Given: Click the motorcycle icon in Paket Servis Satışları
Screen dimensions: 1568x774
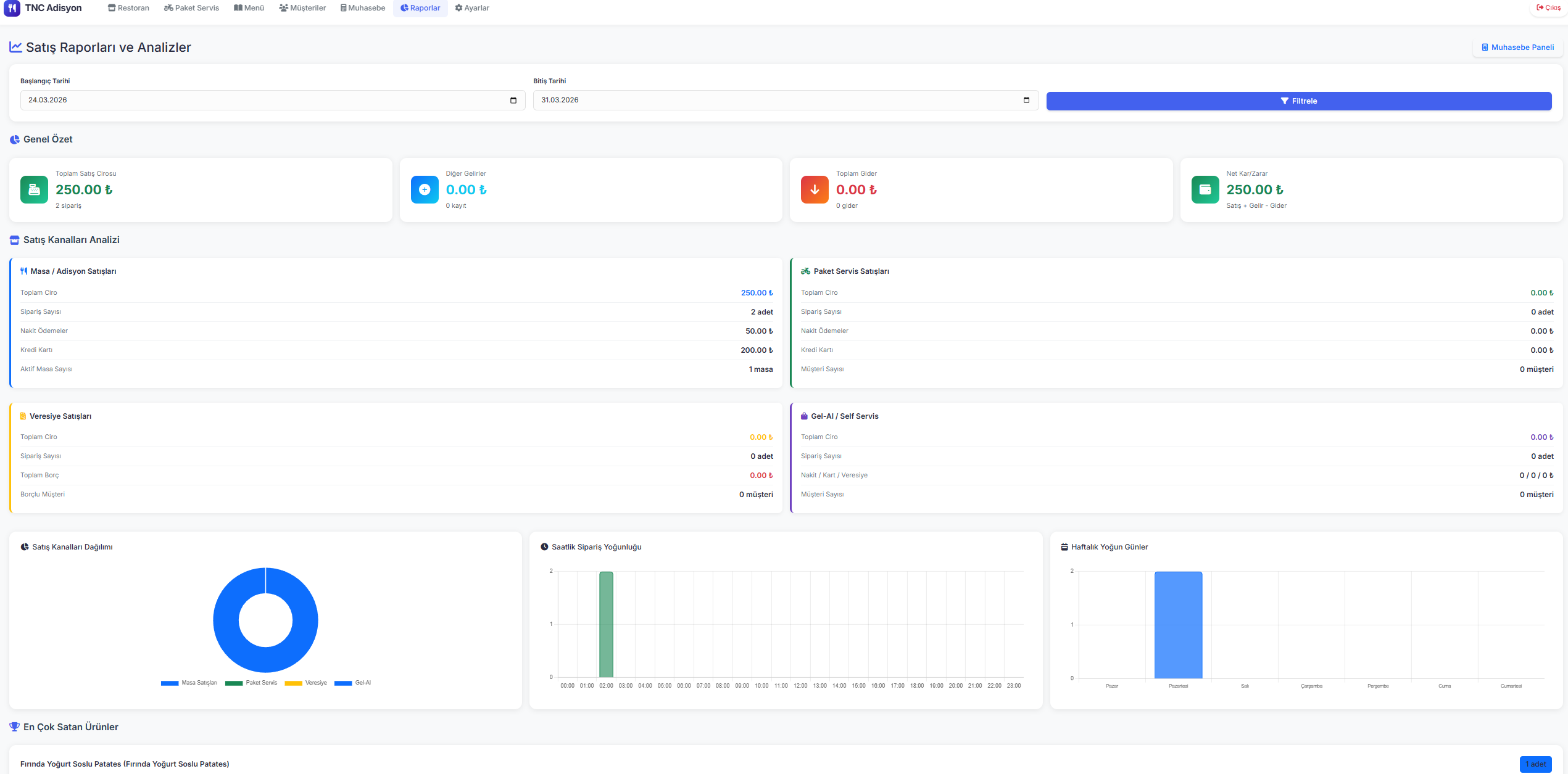Looking at the screenshot, I should [805, 271].
